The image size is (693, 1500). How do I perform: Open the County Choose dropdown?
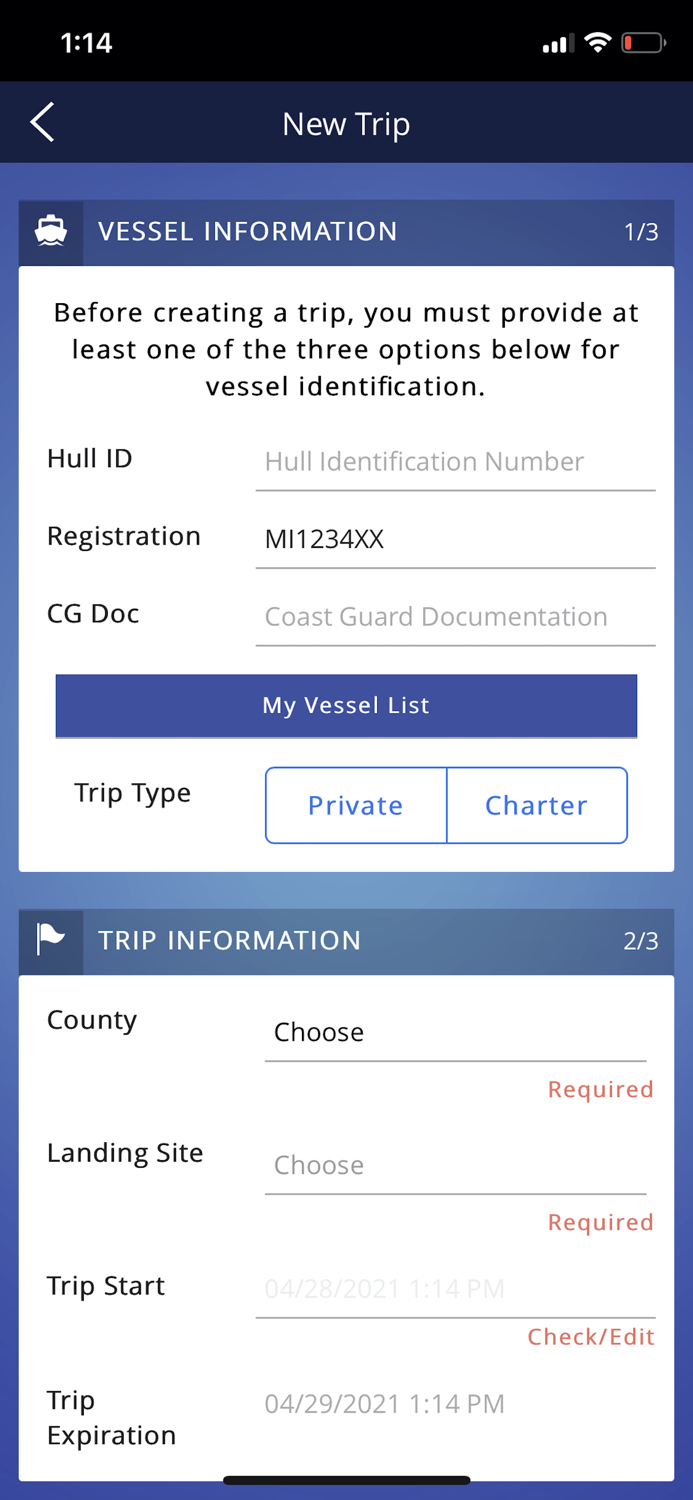(x=456, y=1033)
